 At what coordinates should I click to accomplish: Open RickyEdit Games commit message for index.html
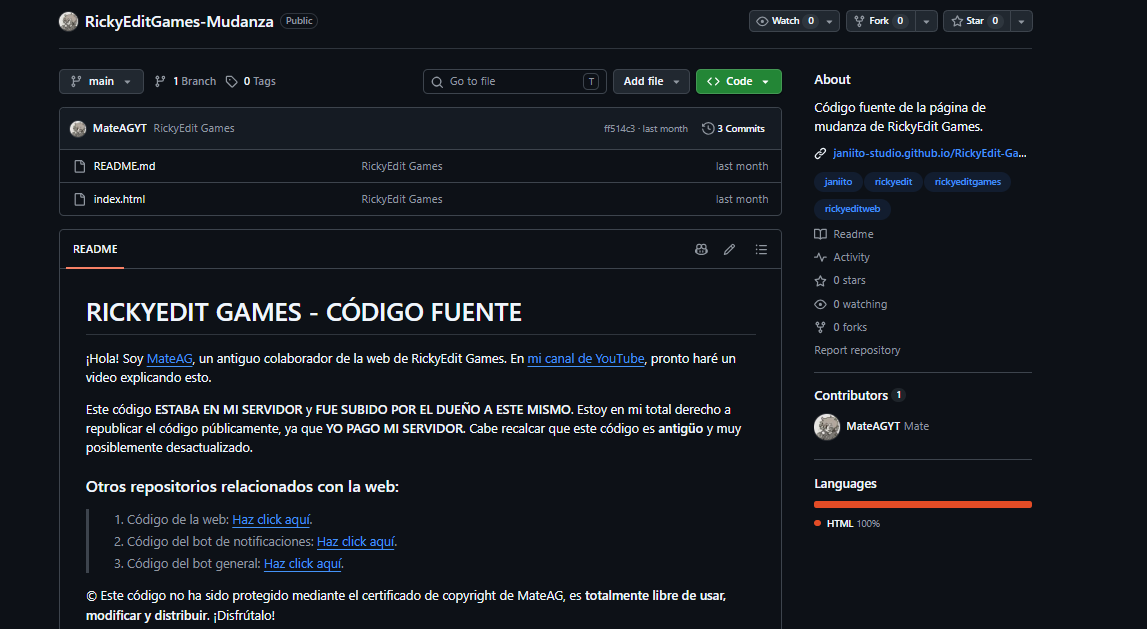402,199
